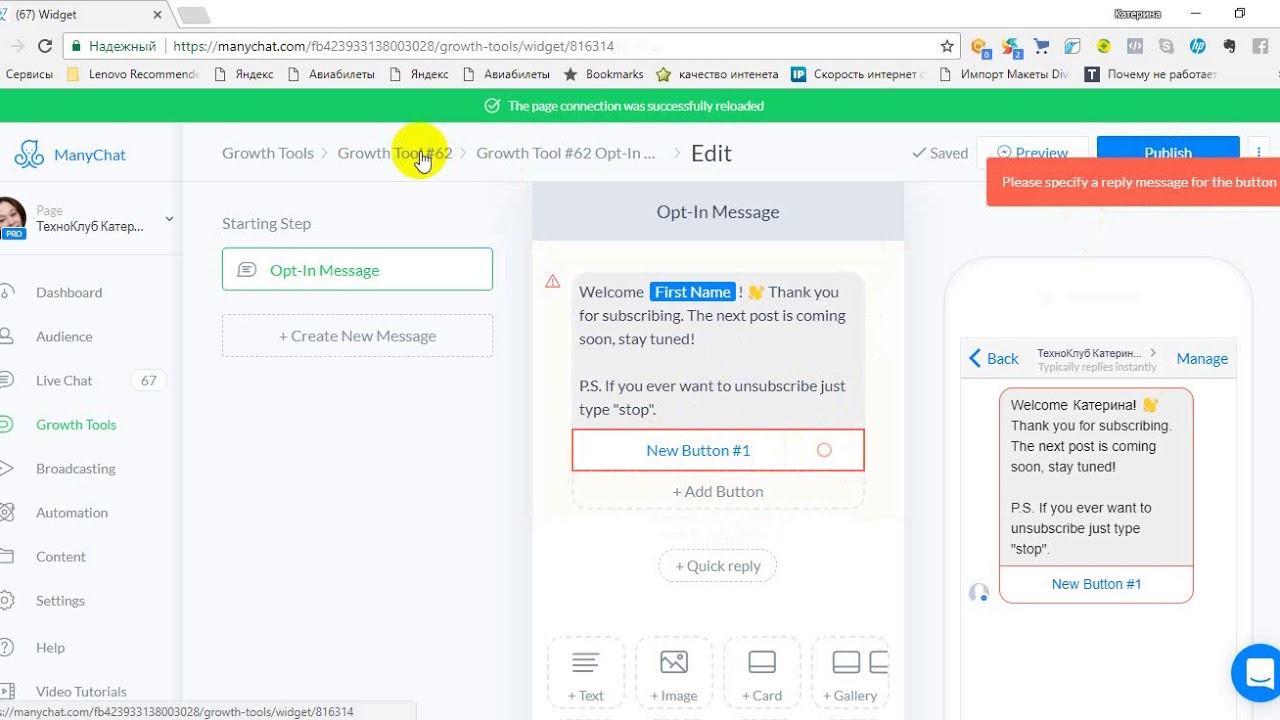The width and height of the screenshot is (1280, 720).
Task: Open the Авиабилеты bookmark after first Яндекс
Action: click(332, 74)
